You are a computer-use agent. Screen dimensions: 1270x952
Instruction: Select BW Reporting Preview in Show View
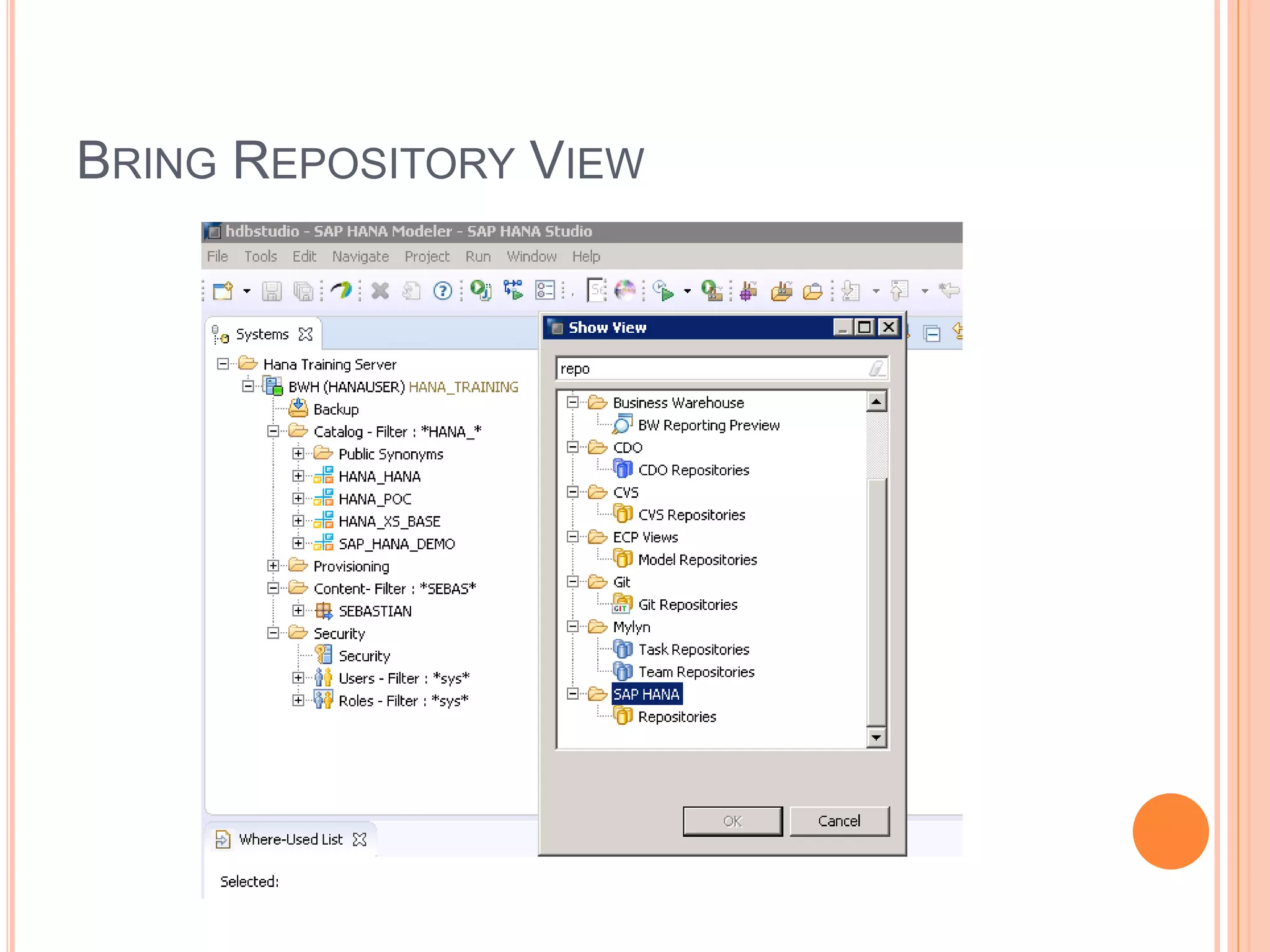[709, 425]
